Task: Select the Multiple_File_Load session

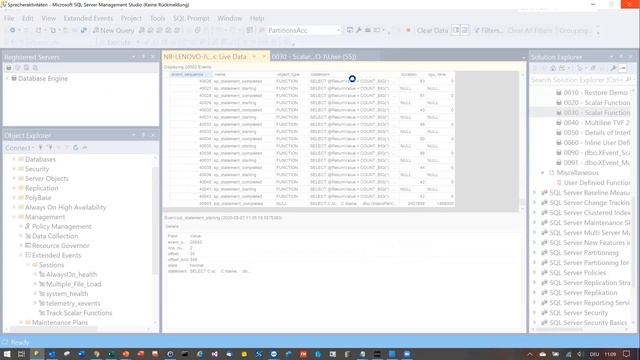Action: tap(73, 284)
